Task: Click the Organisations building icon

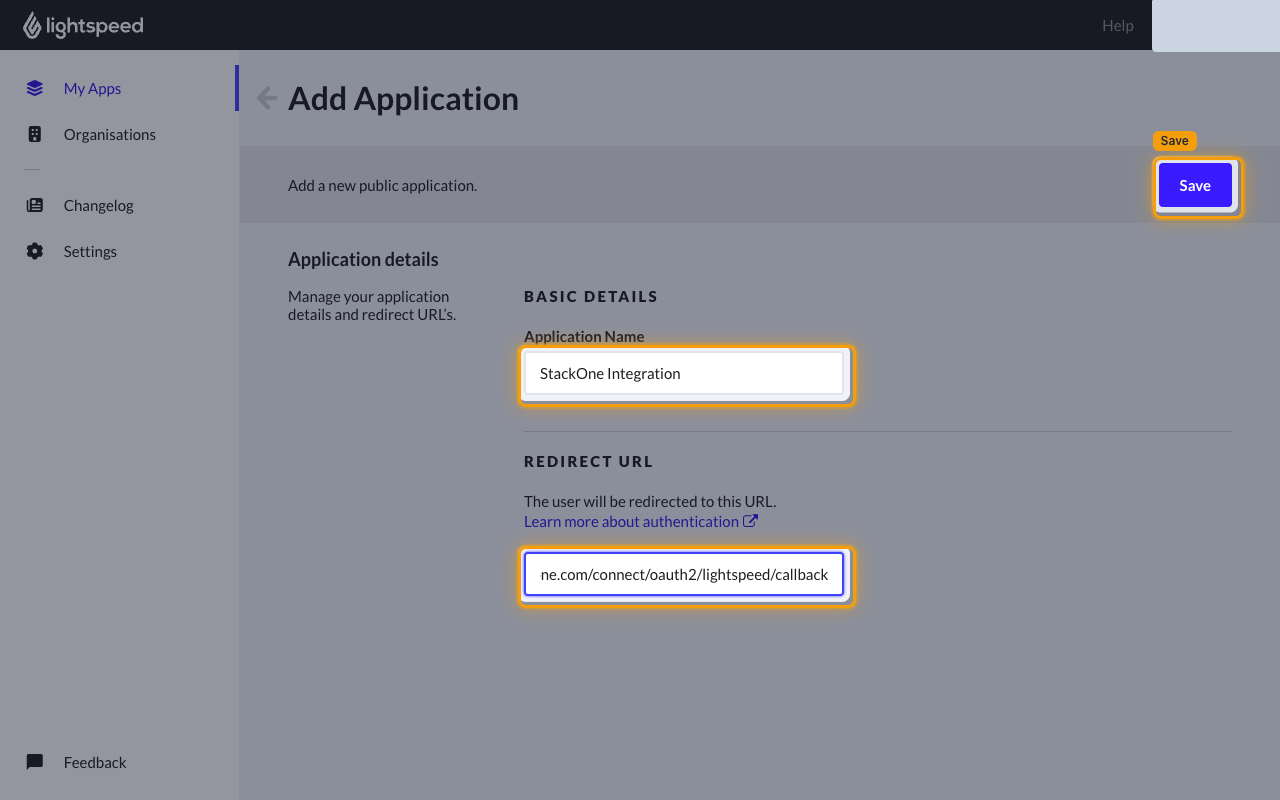Action: [35, 134]
